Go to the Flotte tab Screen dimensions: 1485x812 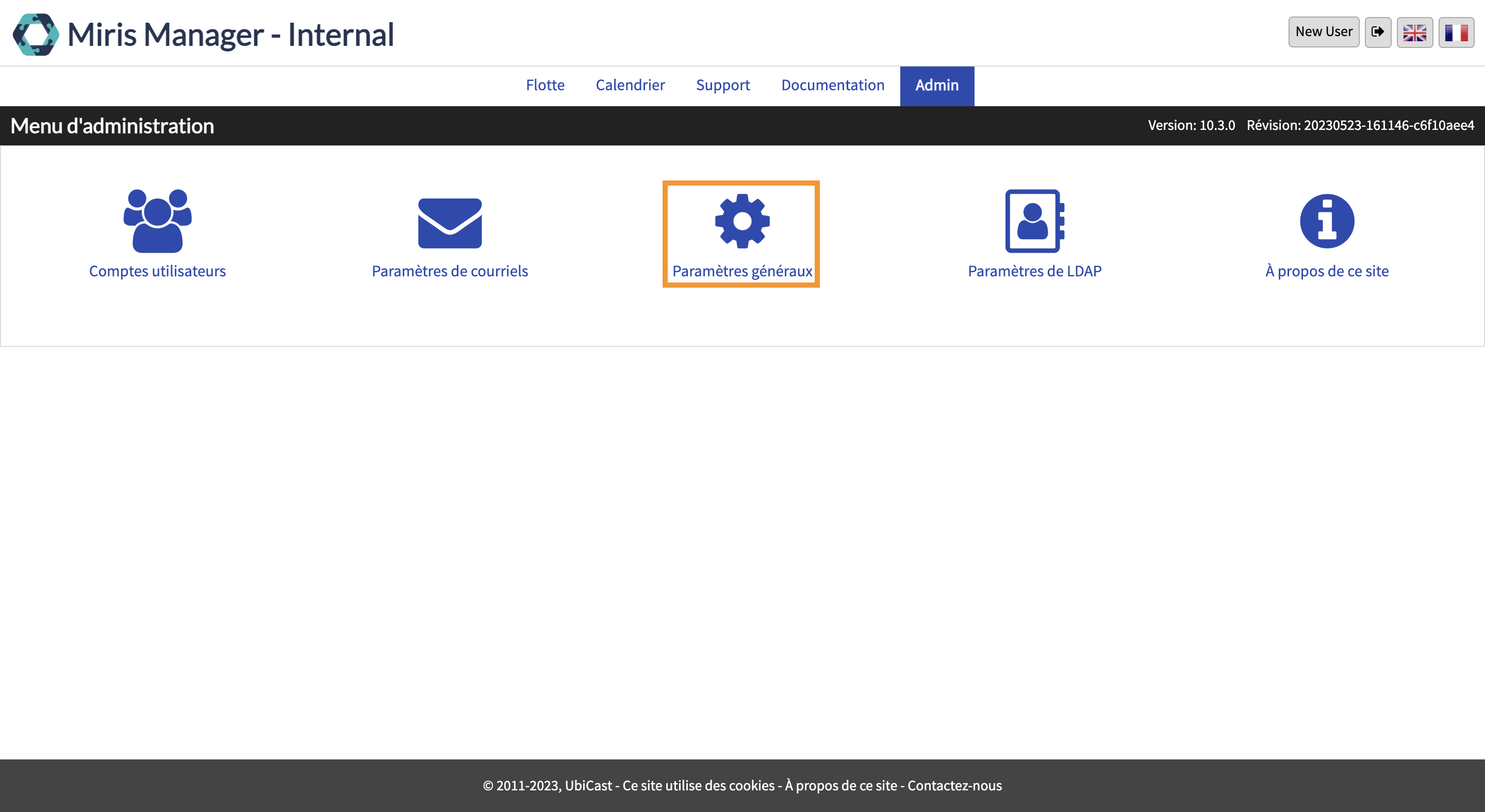[x=545, y=85]
